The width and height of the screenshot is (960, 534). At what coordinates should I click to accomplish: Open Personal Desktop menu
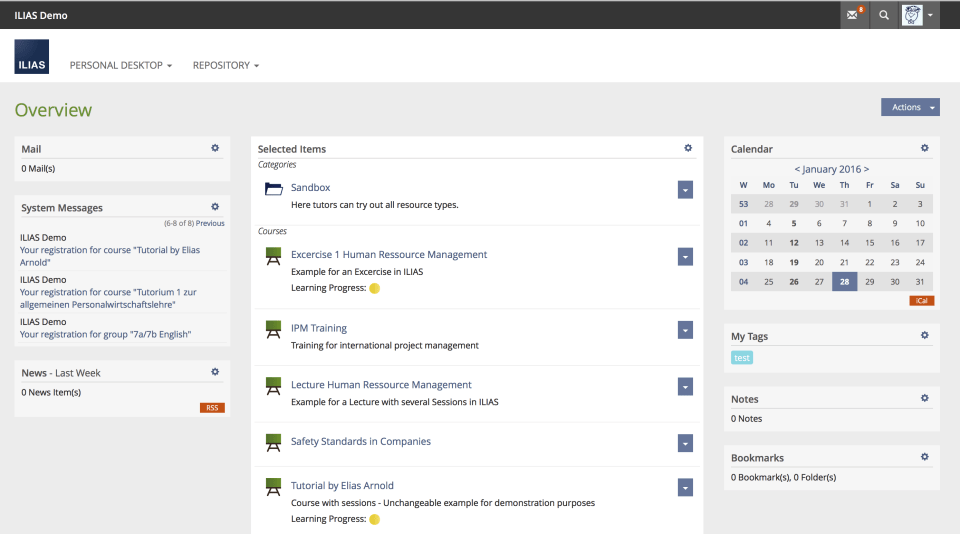[120, 65]
